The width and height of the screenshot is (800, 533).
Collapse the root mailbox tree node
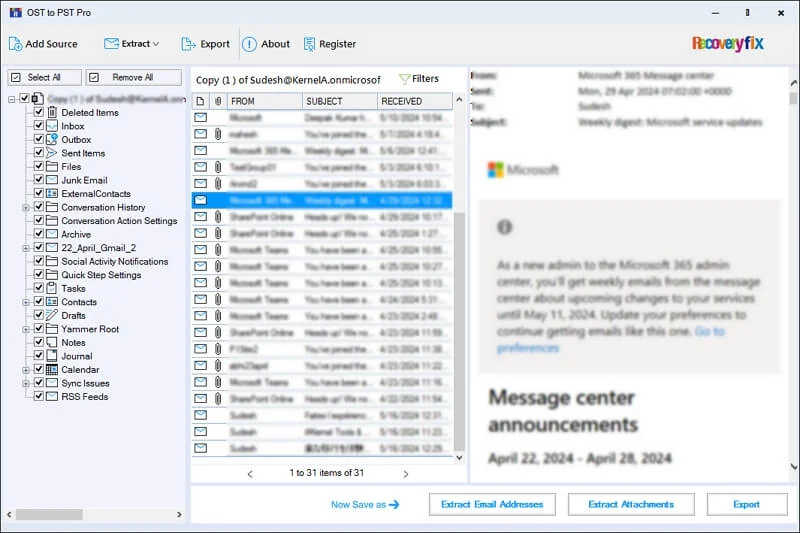point(12,99)
